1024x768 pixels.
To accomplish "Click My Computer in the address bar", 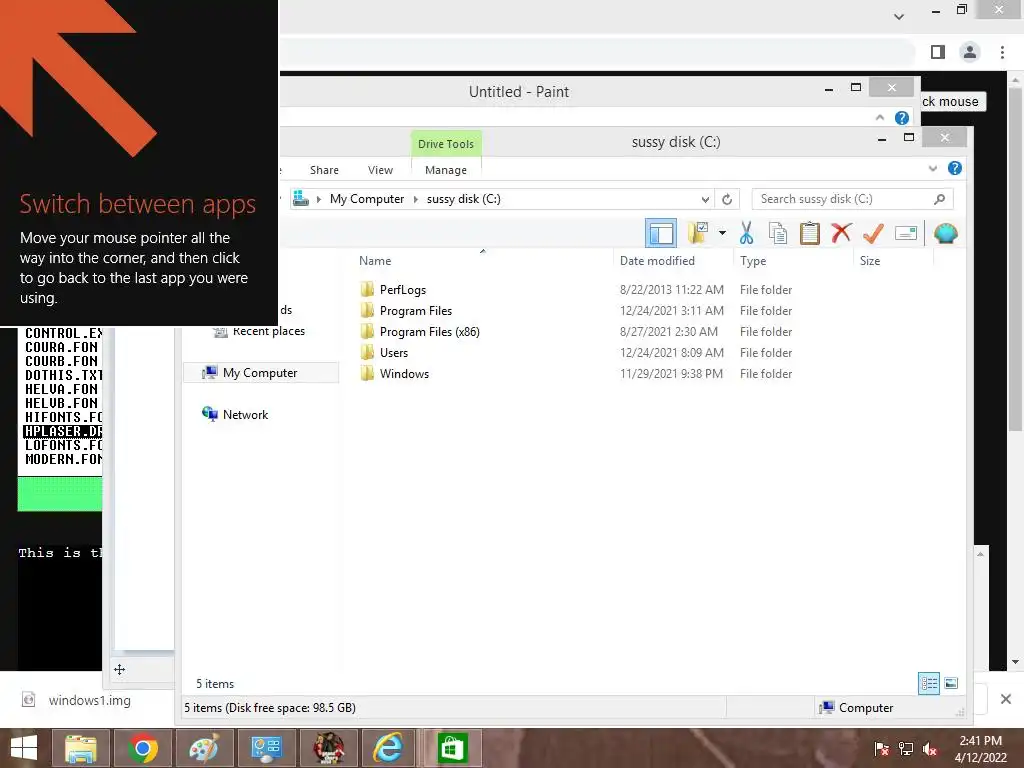I will [366, 199].
